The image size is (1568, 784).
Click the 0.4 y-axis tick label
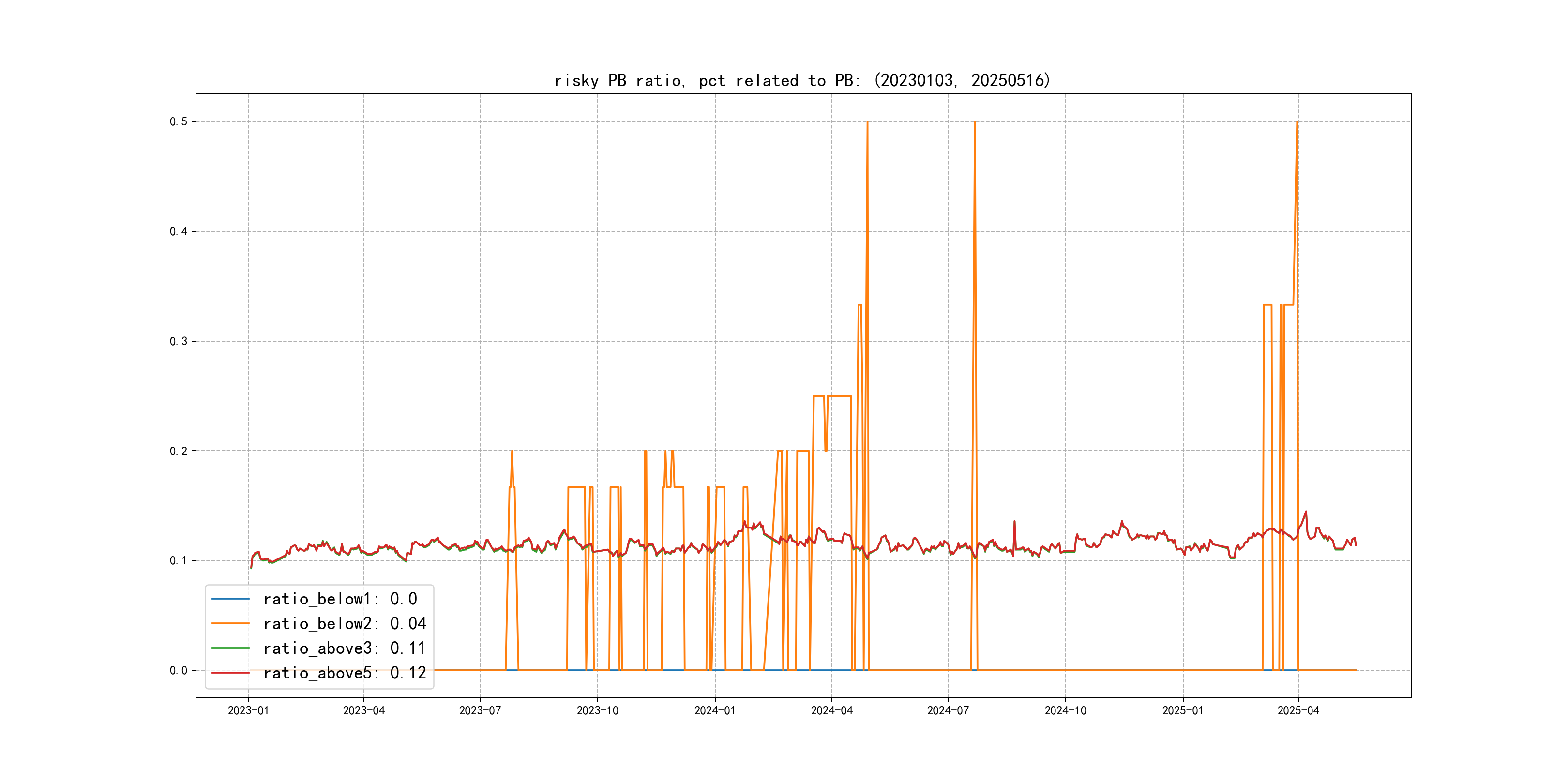point(179,231)
